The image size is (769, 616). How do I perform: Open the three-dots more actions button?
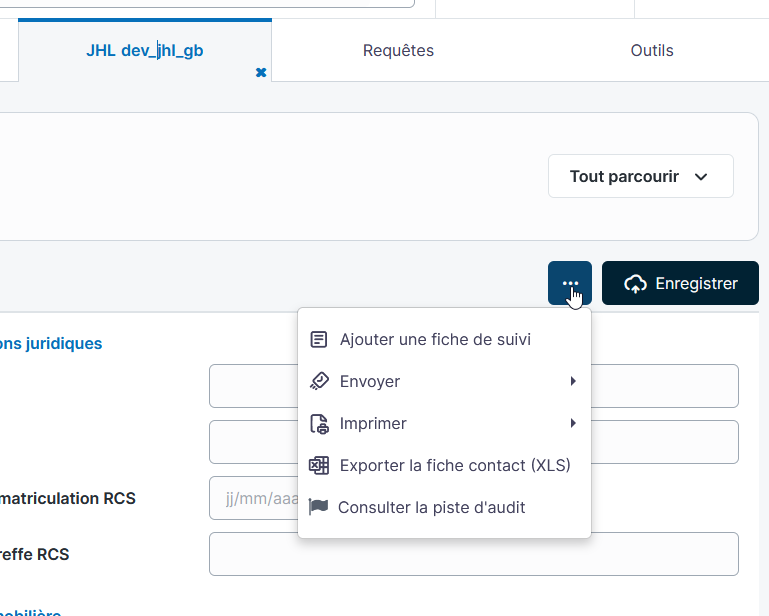coord(569,283)
